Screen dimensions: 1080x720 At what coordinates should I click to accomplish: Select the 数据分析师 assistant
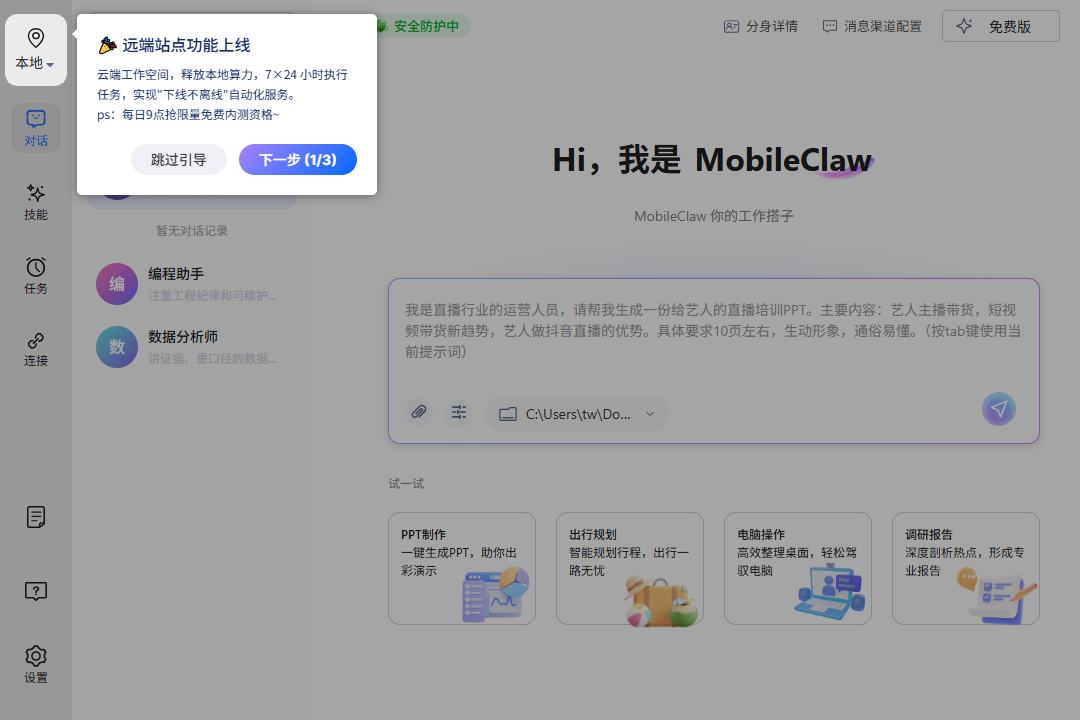pyautogui.click(x=192, y=347)
